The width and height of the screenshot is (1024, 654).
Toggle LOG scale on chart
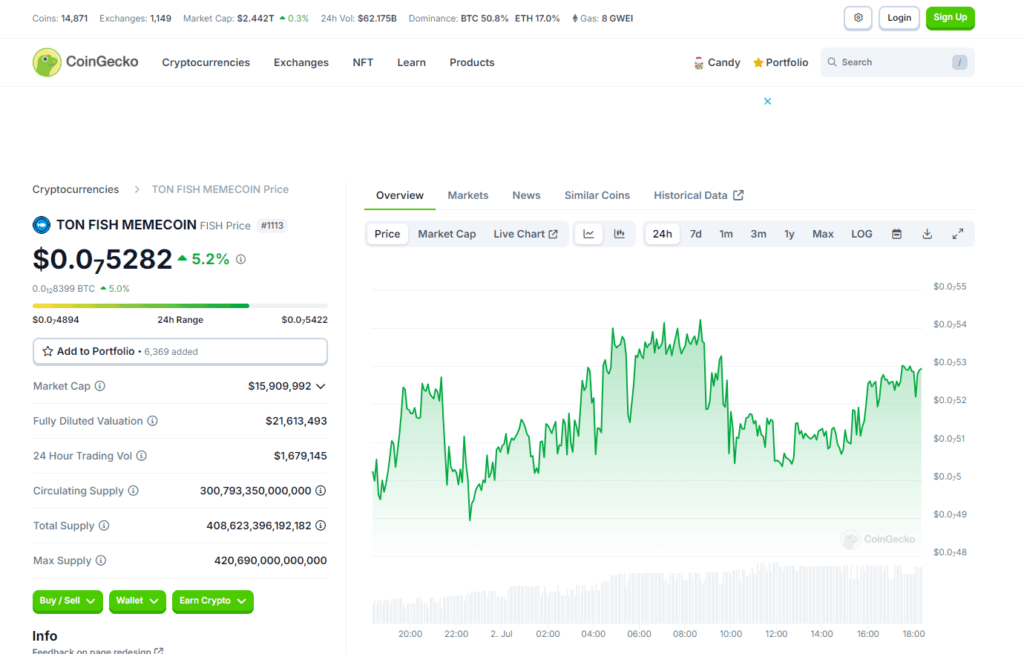click(861, 234)
